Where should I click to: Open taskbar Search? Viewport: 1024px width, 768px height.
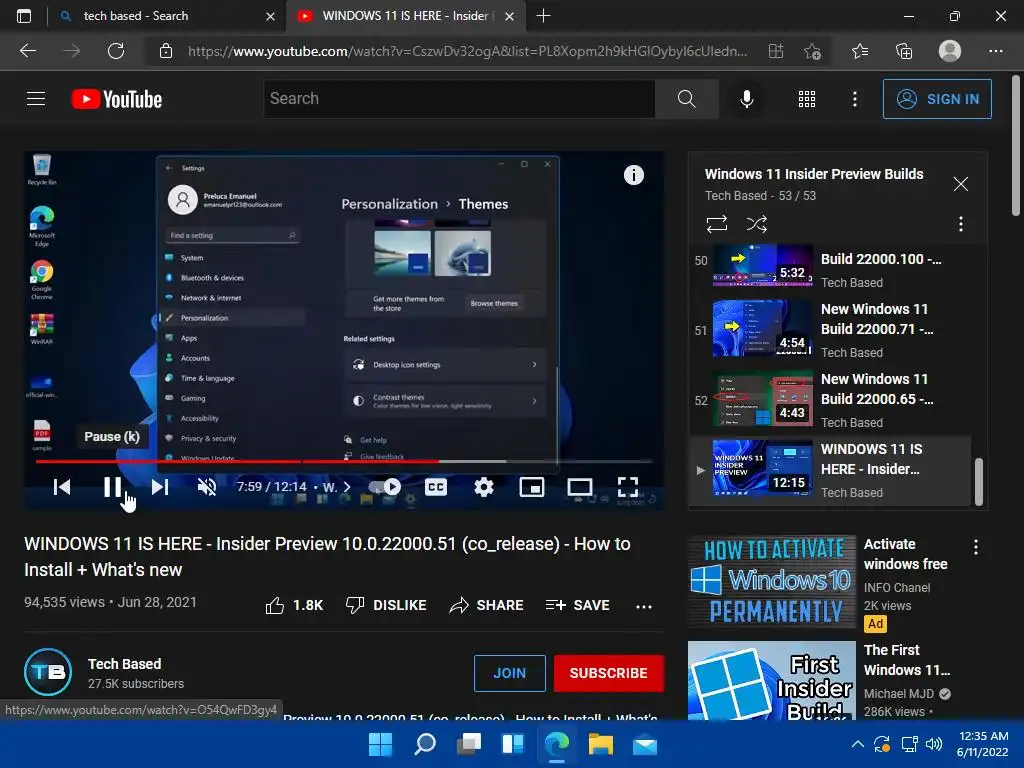[x=425, y=744]
